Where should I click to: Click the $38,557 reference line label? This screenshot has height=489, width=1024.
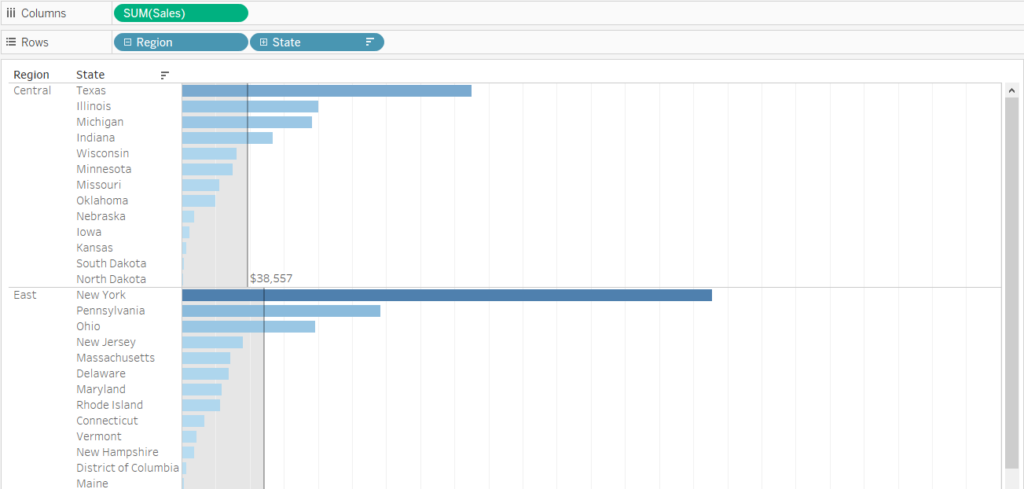coord(271,279)
